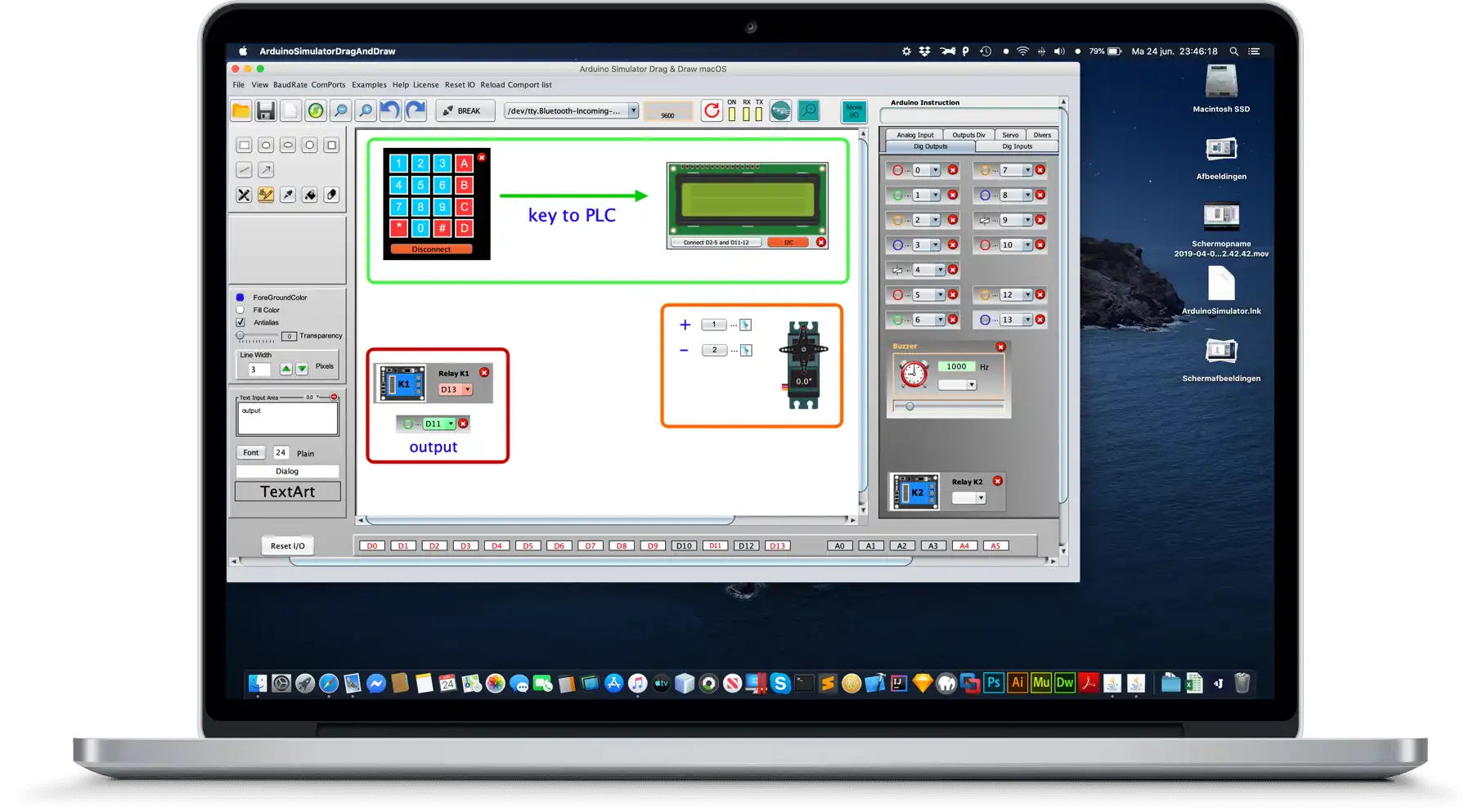This screenshot has height=812, width=1478.
Task: Toggle the orange LED on output 7
Action: point(985,170)
